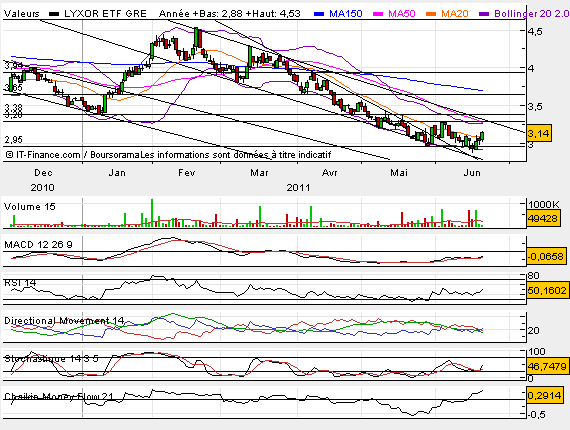Click the 1000K volume axis label

point(544,205)
